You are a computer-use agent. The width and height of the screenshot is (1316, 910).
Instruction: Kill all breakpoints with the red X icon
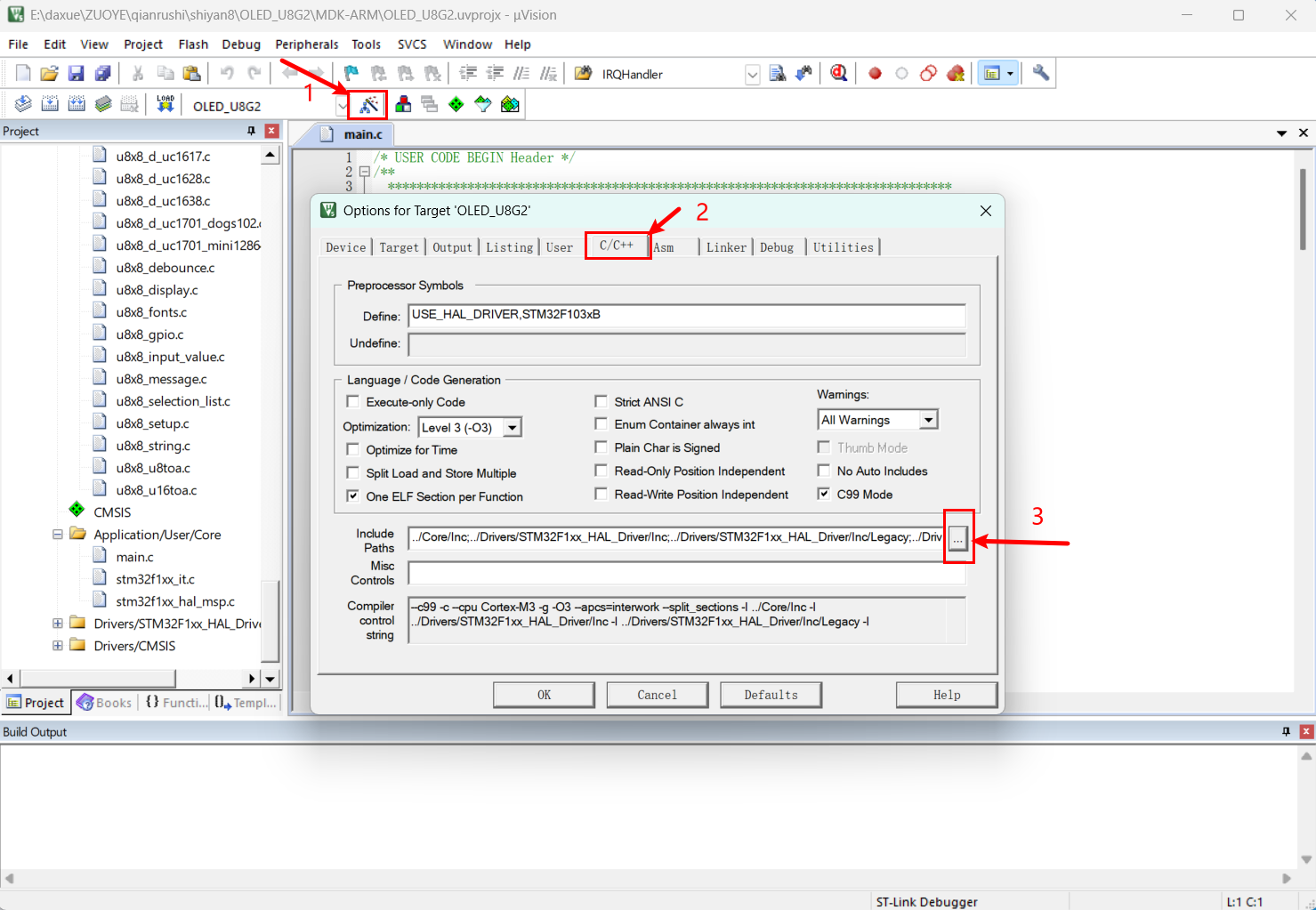tap(956, 74)
